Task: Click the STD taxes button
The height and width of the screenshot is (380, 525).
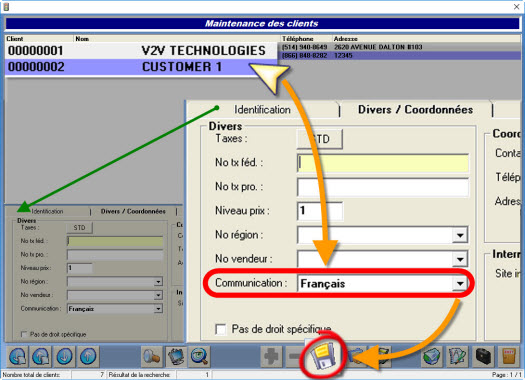Action: (320, 139)
